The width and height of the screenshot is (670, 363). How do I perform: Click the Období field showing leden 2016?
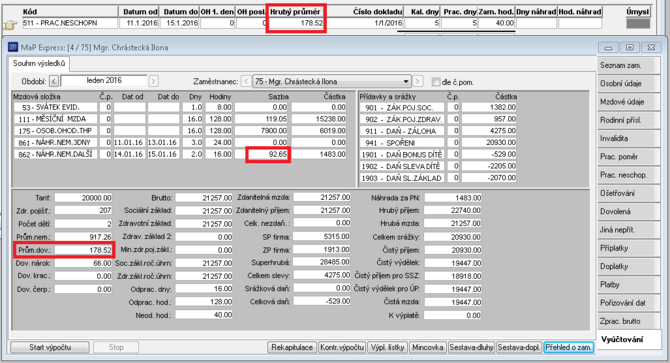point(104,81)
